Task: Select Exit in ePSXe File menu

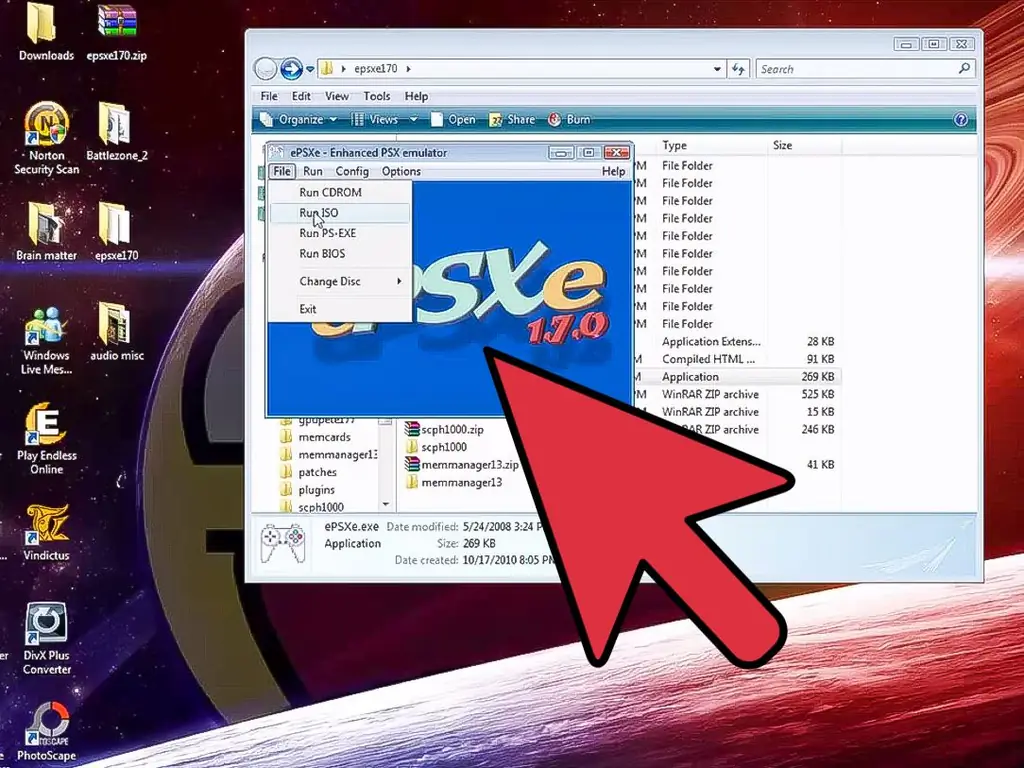Action: [340, 309]
